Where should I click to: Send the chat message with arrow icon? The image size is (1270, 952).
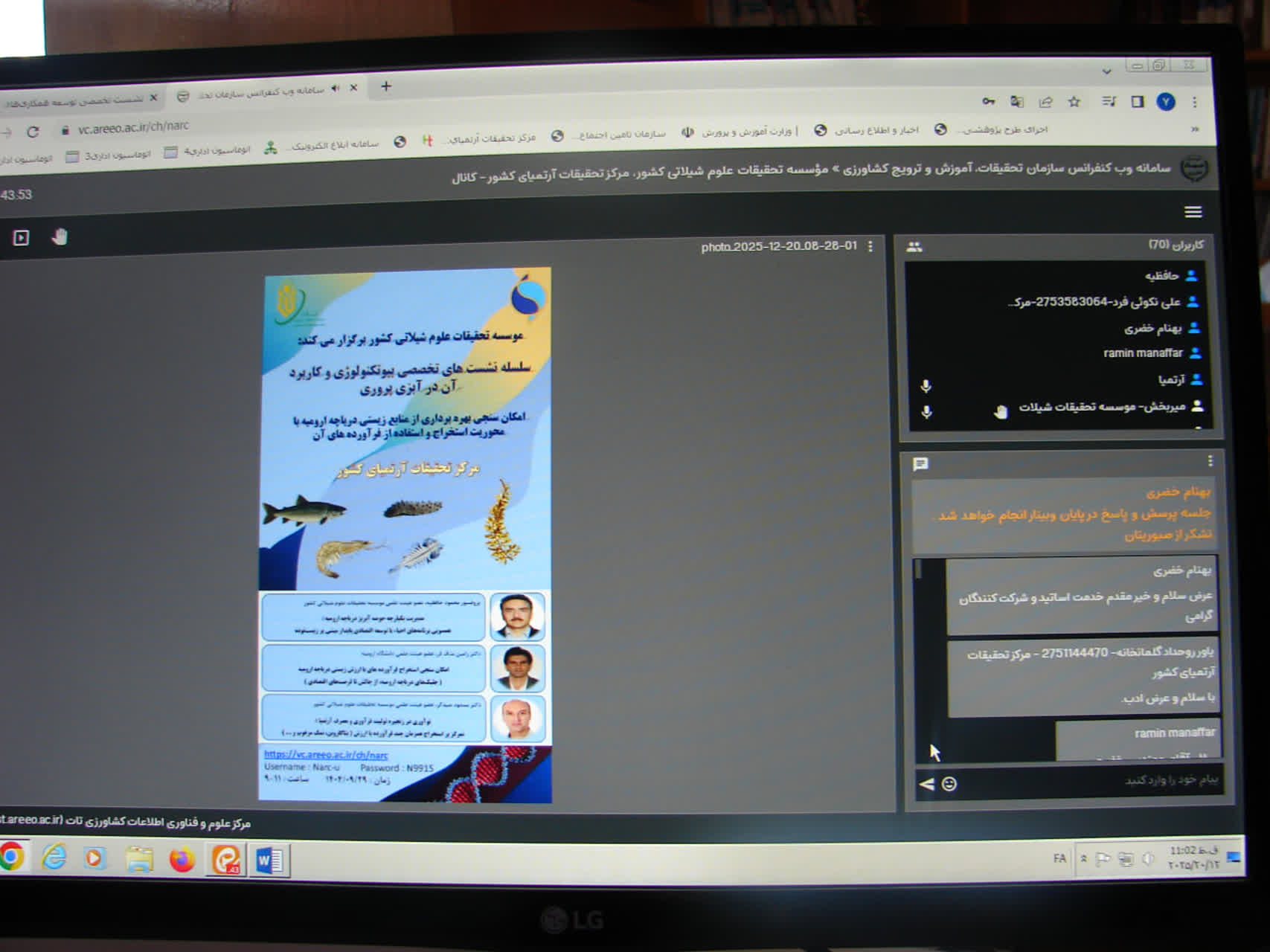(x=926, y=784)
